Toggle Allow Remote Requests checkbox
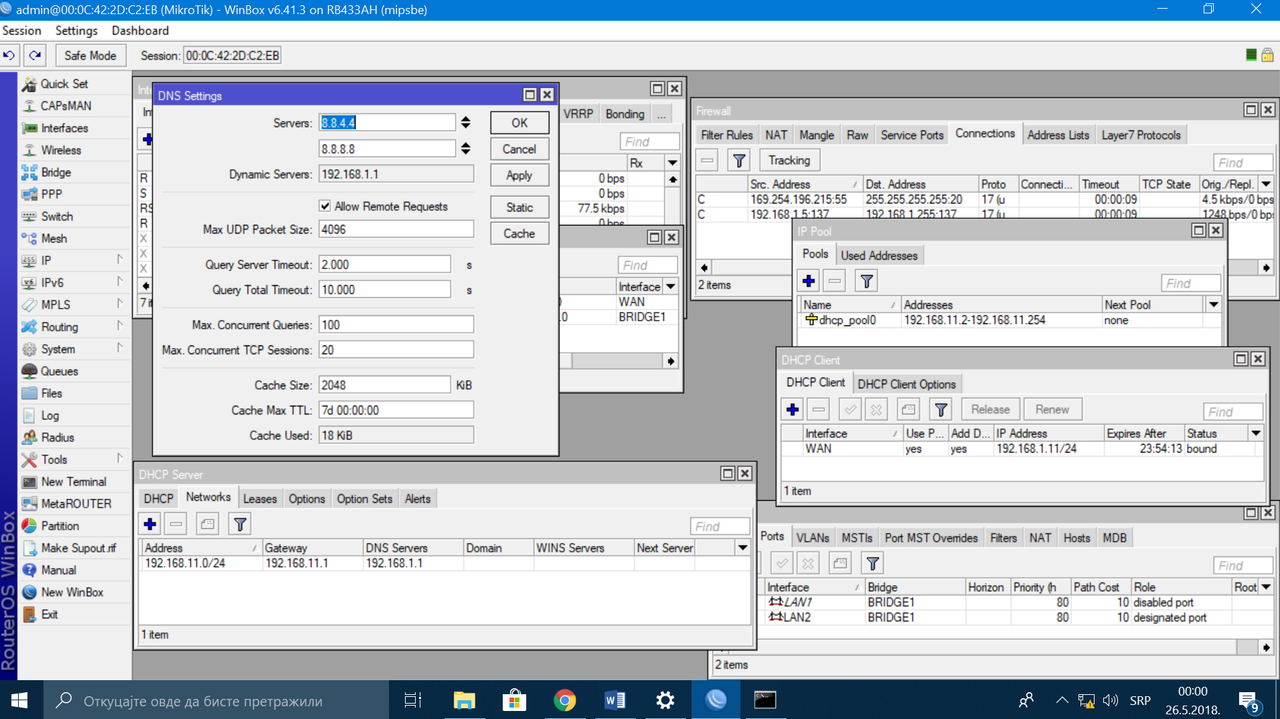1280x719 pixels. [x=325, y=206]
